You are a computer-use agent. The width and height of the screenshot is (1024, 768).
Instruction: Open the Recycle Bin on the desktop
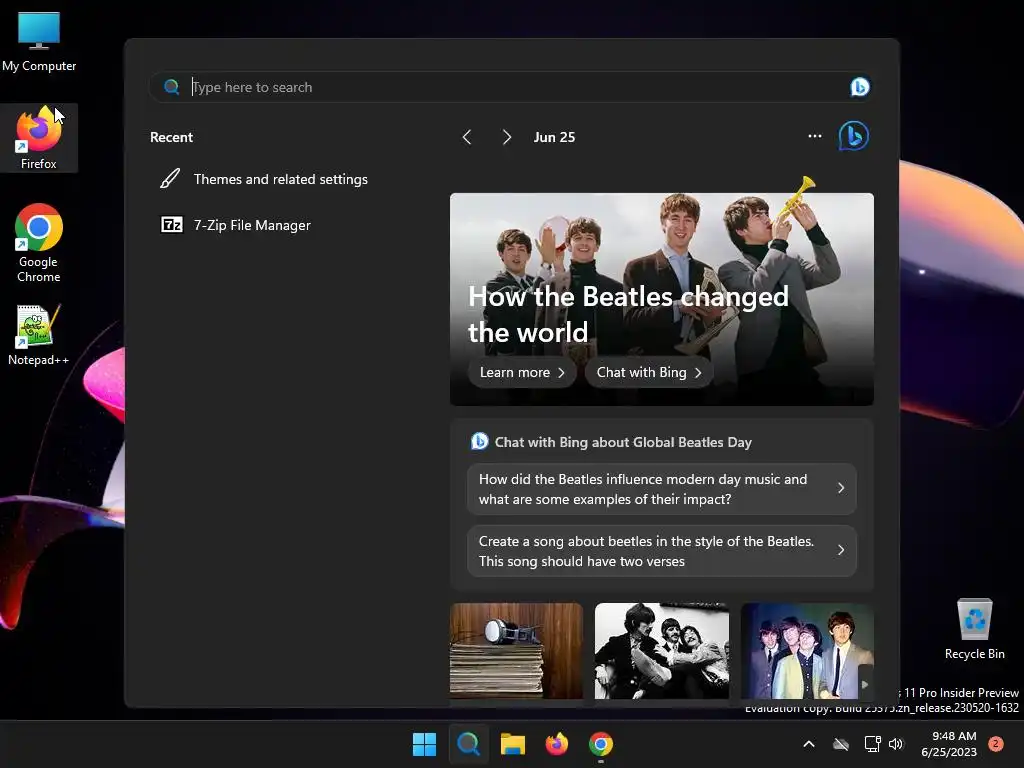pyautogui.click(x=974, y=629)
